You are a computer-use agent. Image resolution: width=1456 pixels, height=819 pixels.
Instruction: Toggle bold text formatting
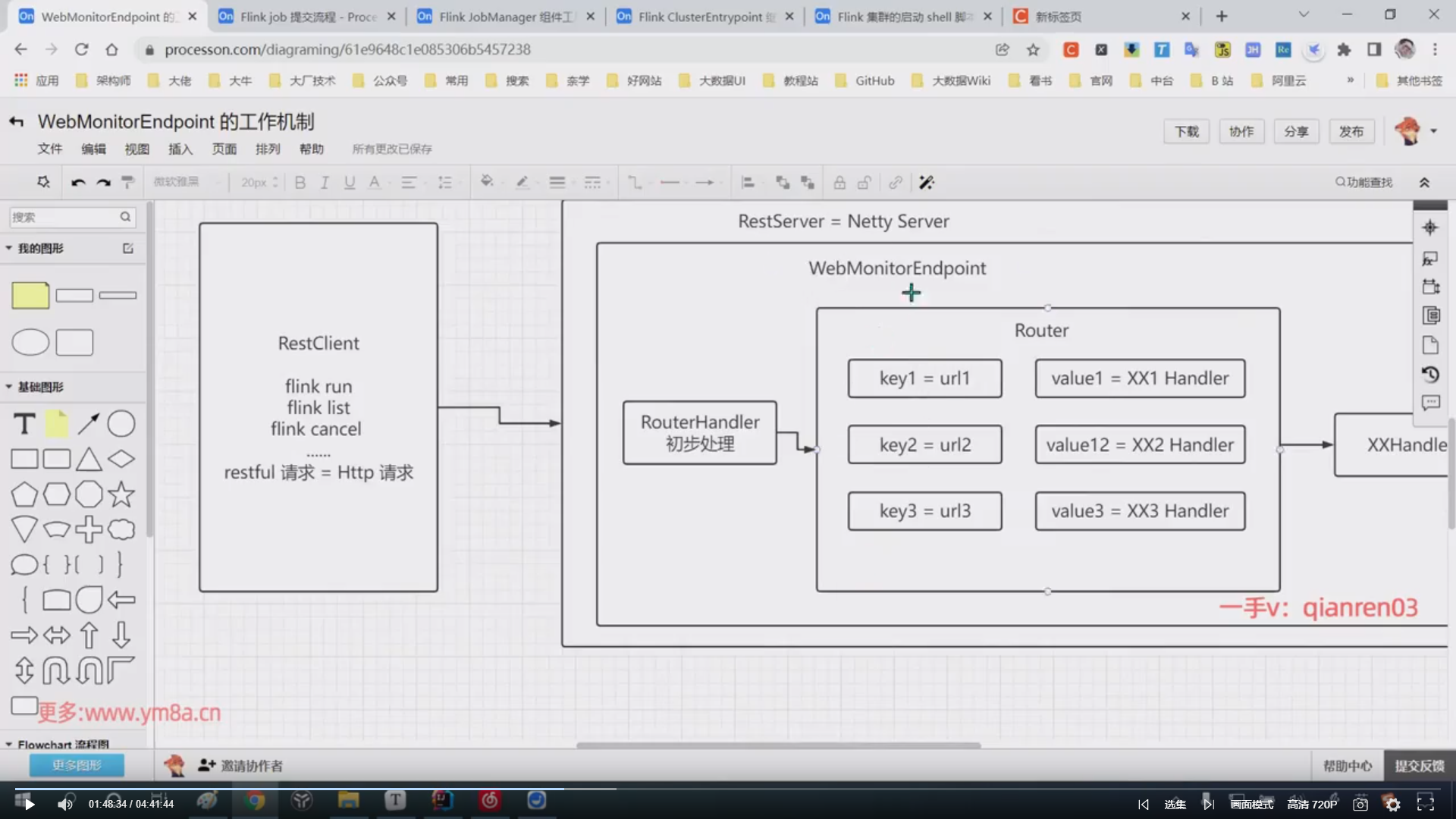click(300, 183)
